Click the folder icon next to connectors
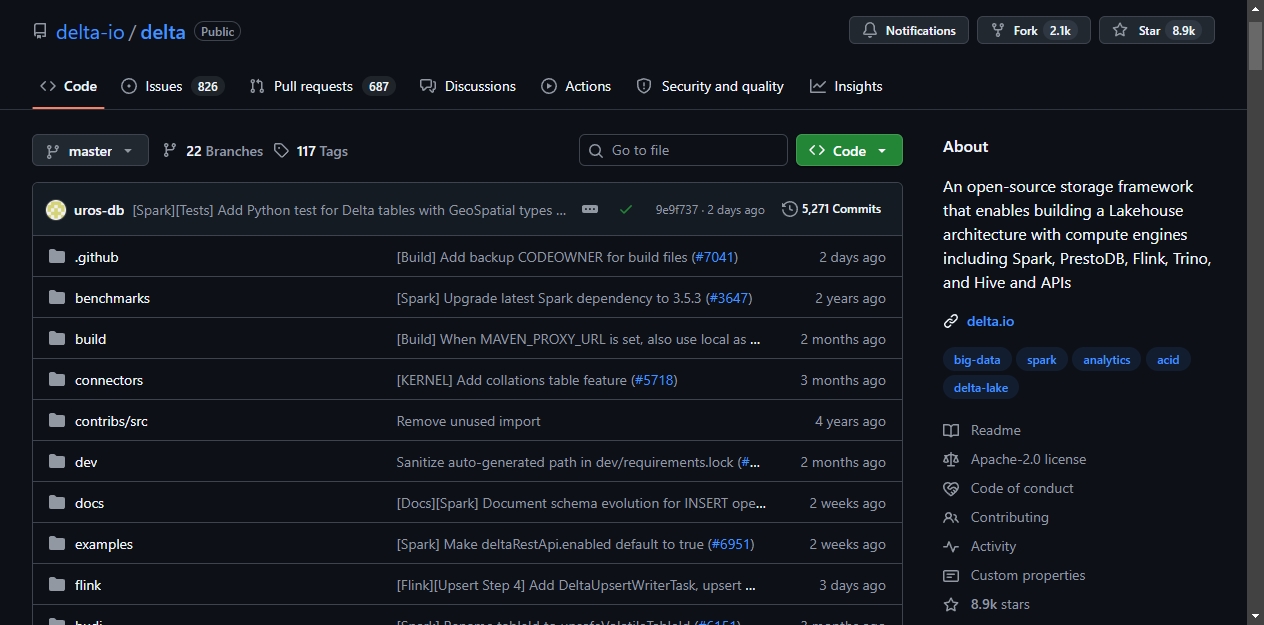Viewport: 1264px width, 625px height. coord(57,380)
